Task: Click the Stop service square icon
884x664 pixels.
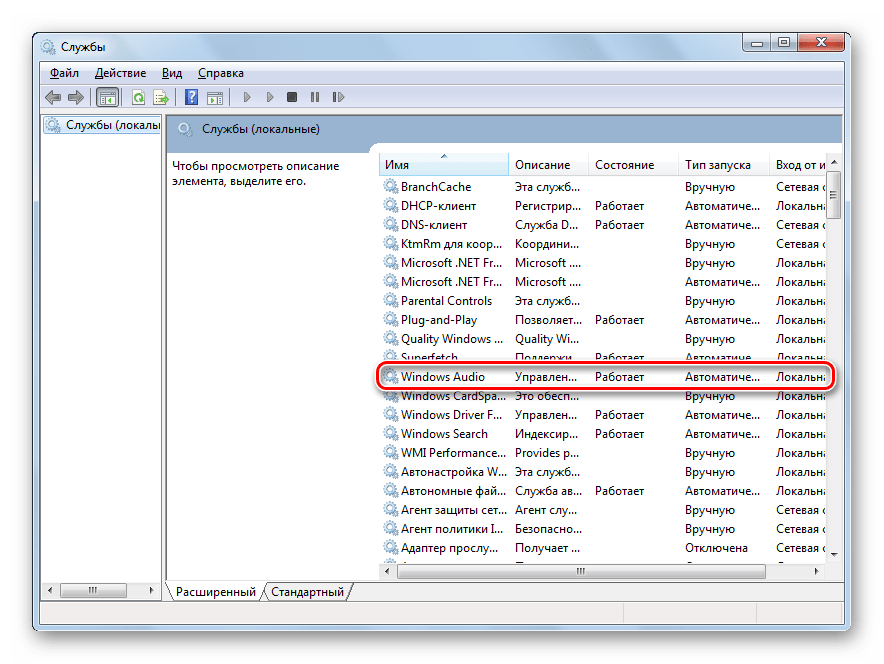Action: click(x=292, y=97)
